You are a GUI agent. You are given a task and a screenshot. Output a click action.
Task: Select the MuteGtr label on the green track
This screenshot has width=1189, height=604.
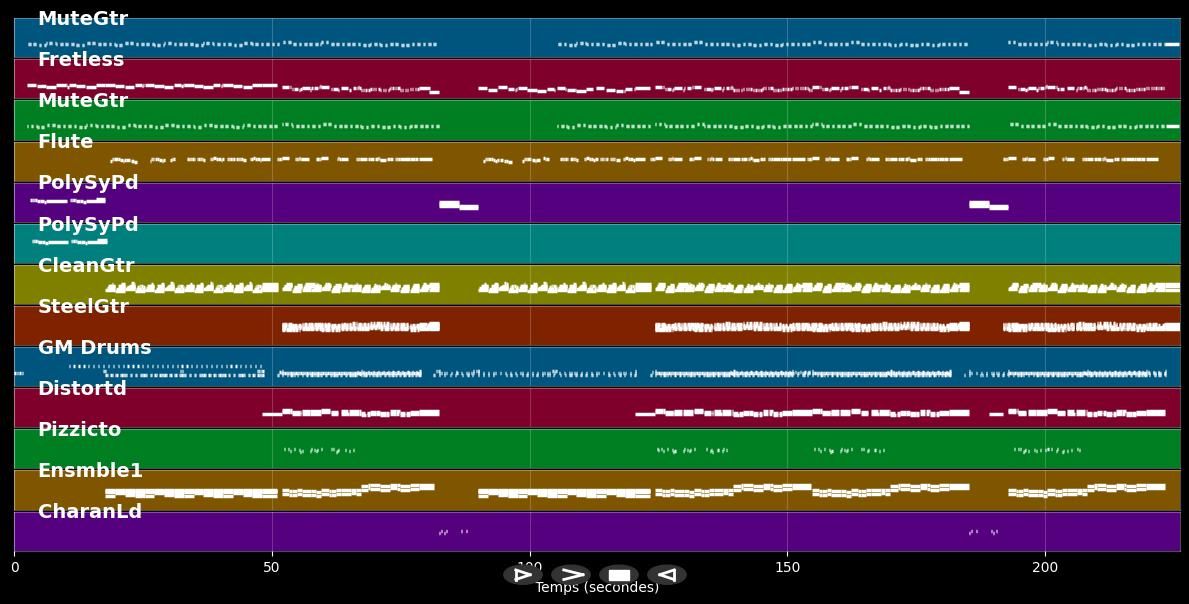(x=82, y=101)
